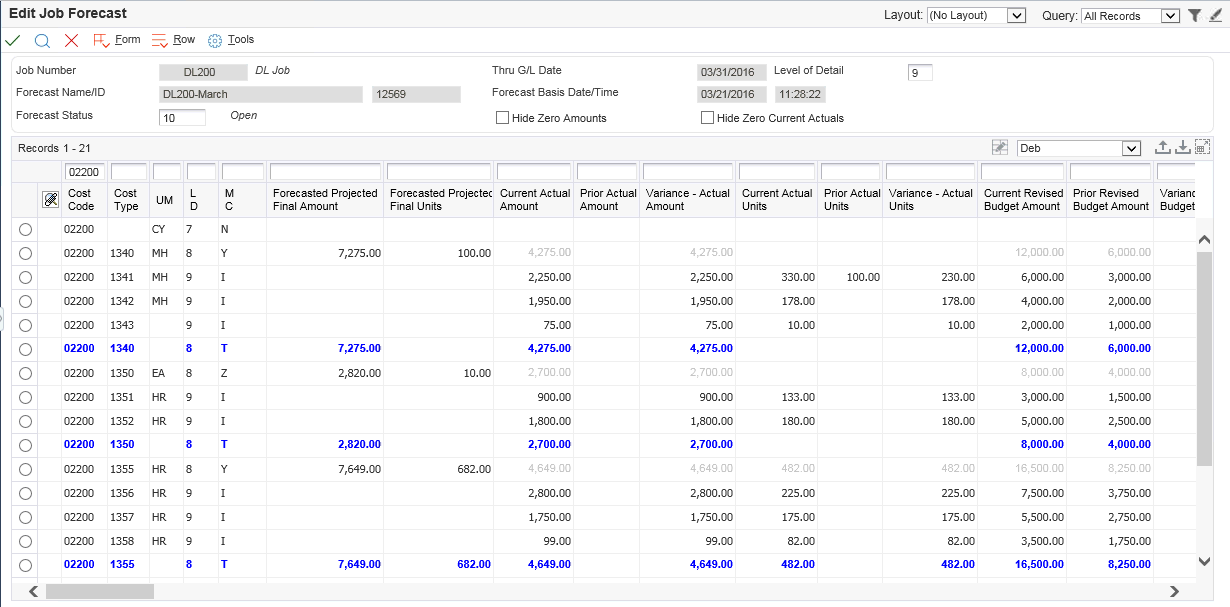Select the cost type 1341 row radio button

click(x=25, y=277)
